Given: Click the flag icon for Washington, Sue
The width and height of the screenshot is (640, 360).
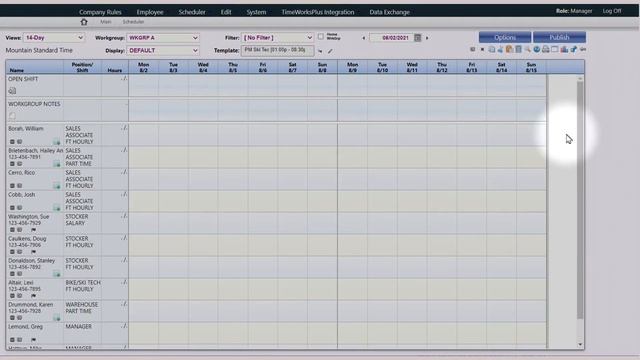Looking at the screenshot, I should tap(33, 230).
